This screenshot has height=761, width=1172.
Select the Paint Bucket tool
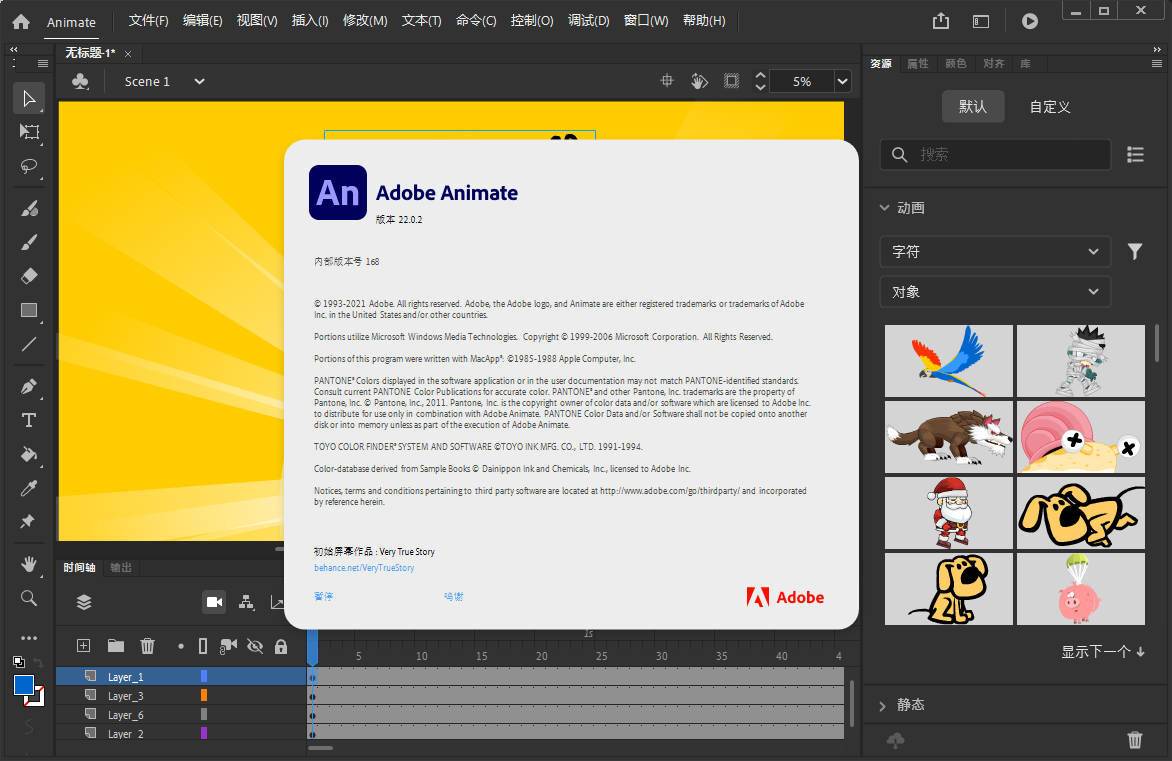[x=28, y=454]
